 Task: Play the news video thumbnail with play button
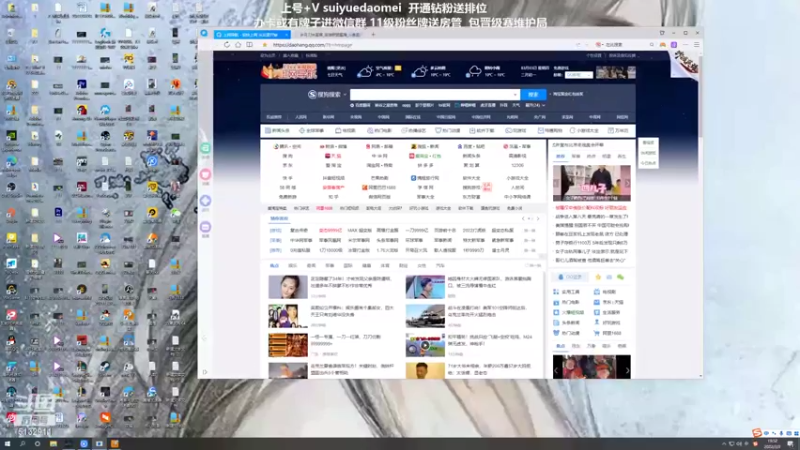425,345
